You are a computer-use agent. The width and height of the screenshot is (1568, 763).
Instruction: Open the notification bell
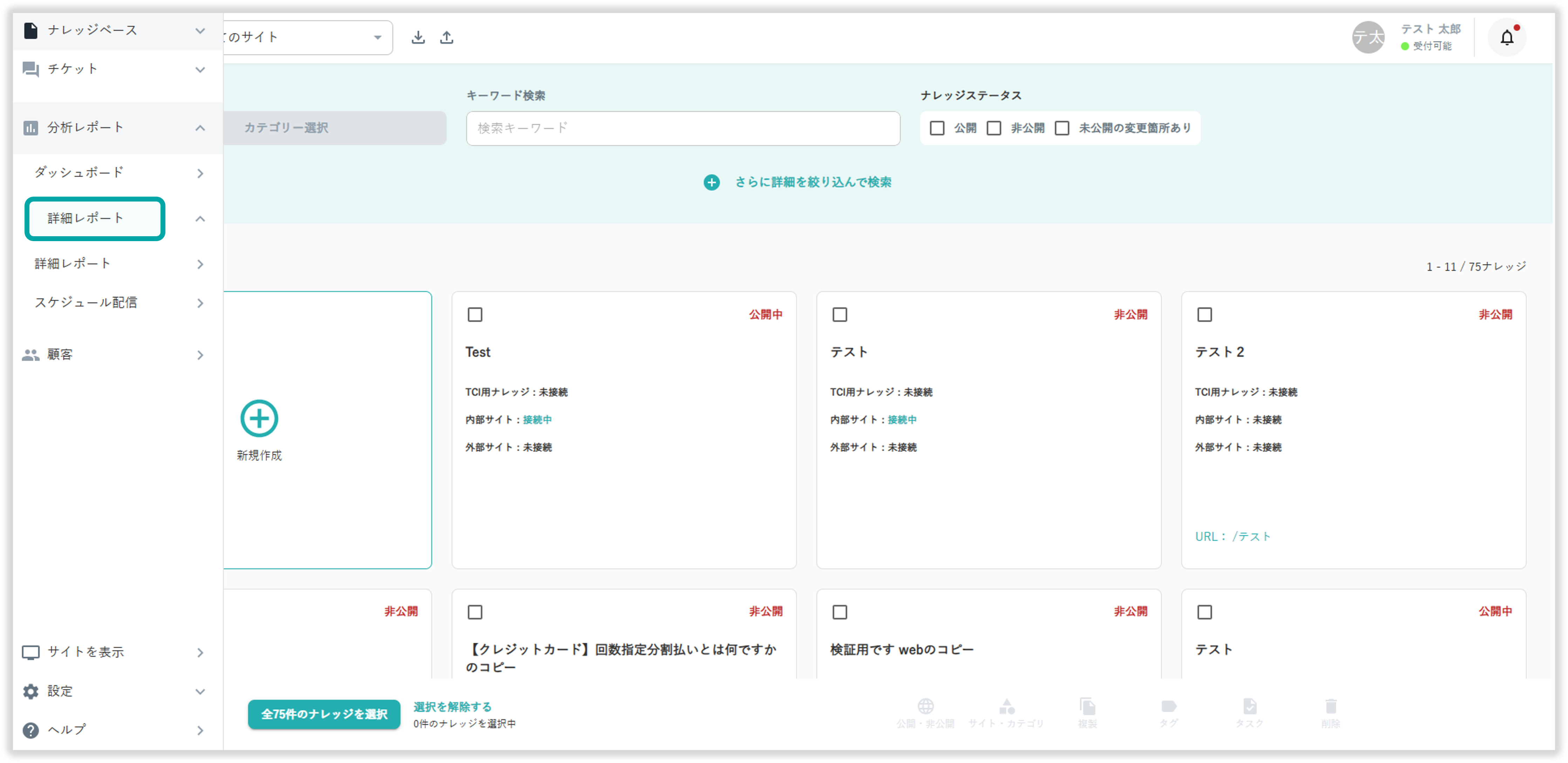click(x=1507, y=38)
